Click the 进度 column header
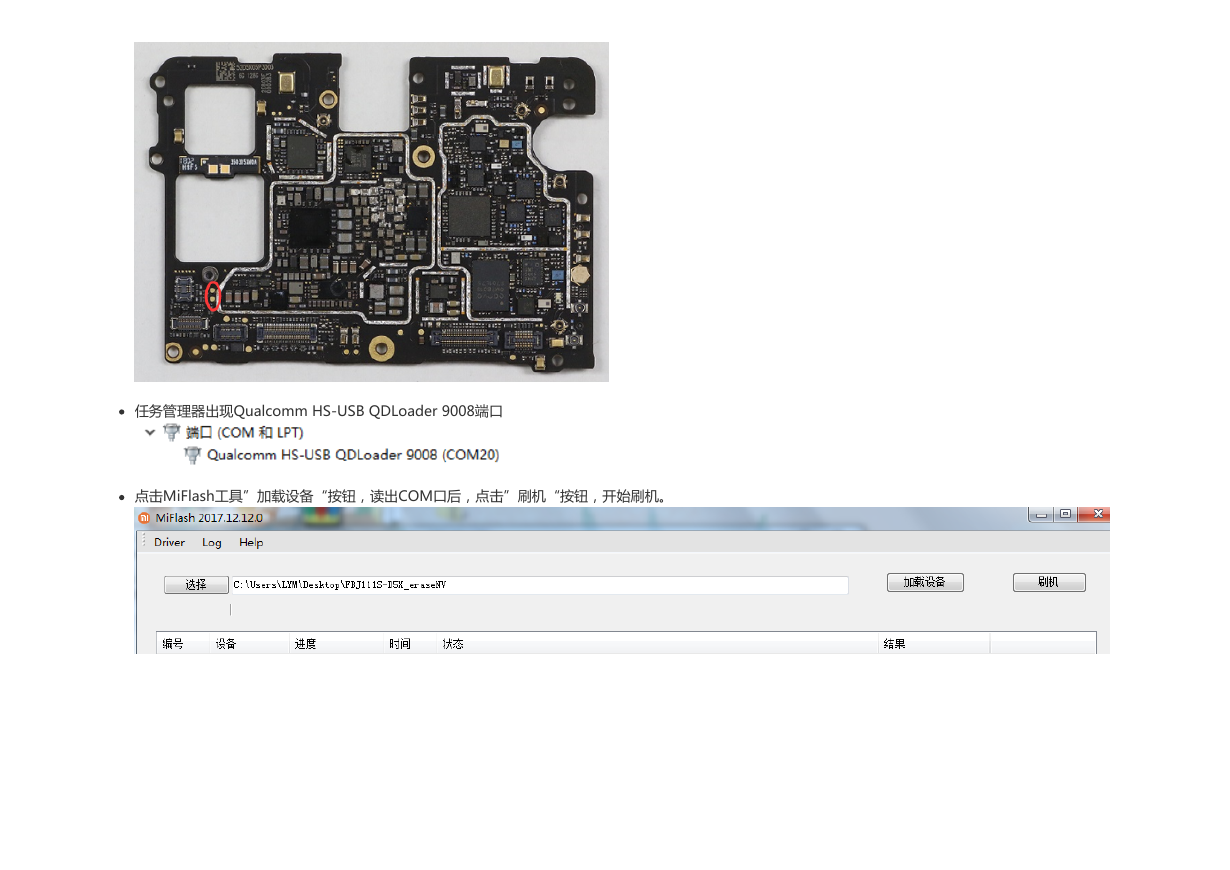The width and height of the screenshot is (1230, 870). point(337,643)
